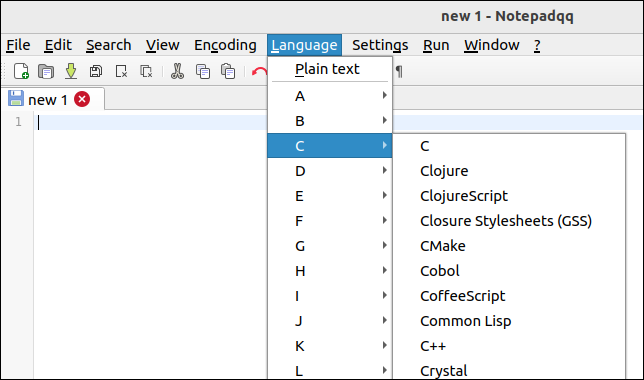644x380 pixels.
Task: Select Crystal language
Action: tap(509, 371)
